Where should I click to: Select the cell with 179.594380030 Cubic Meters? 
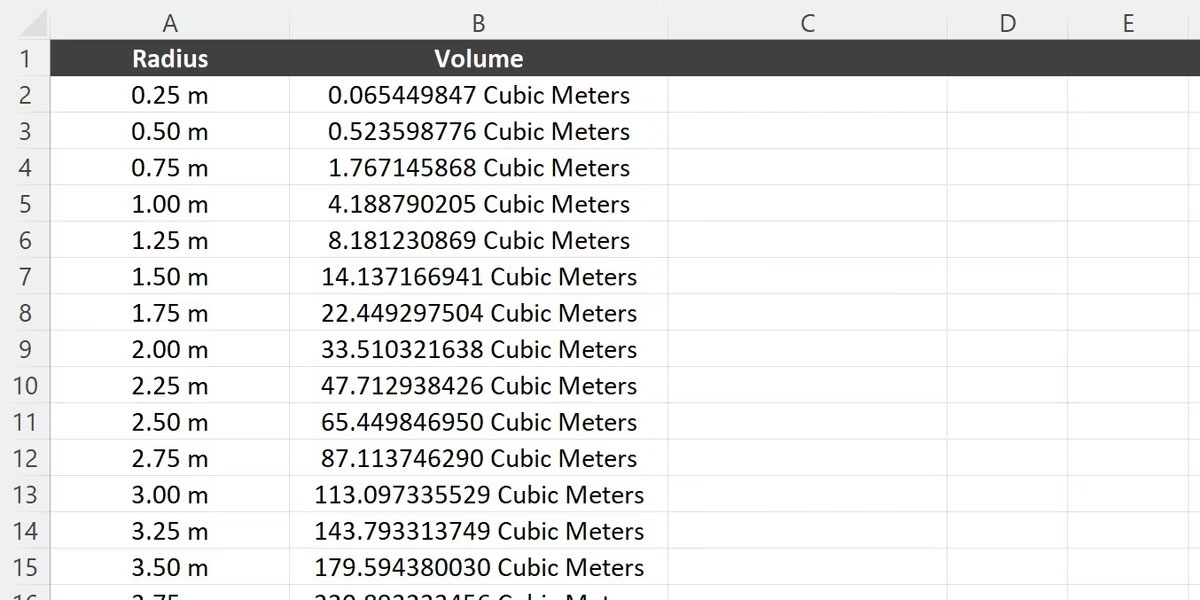point(479,567)
